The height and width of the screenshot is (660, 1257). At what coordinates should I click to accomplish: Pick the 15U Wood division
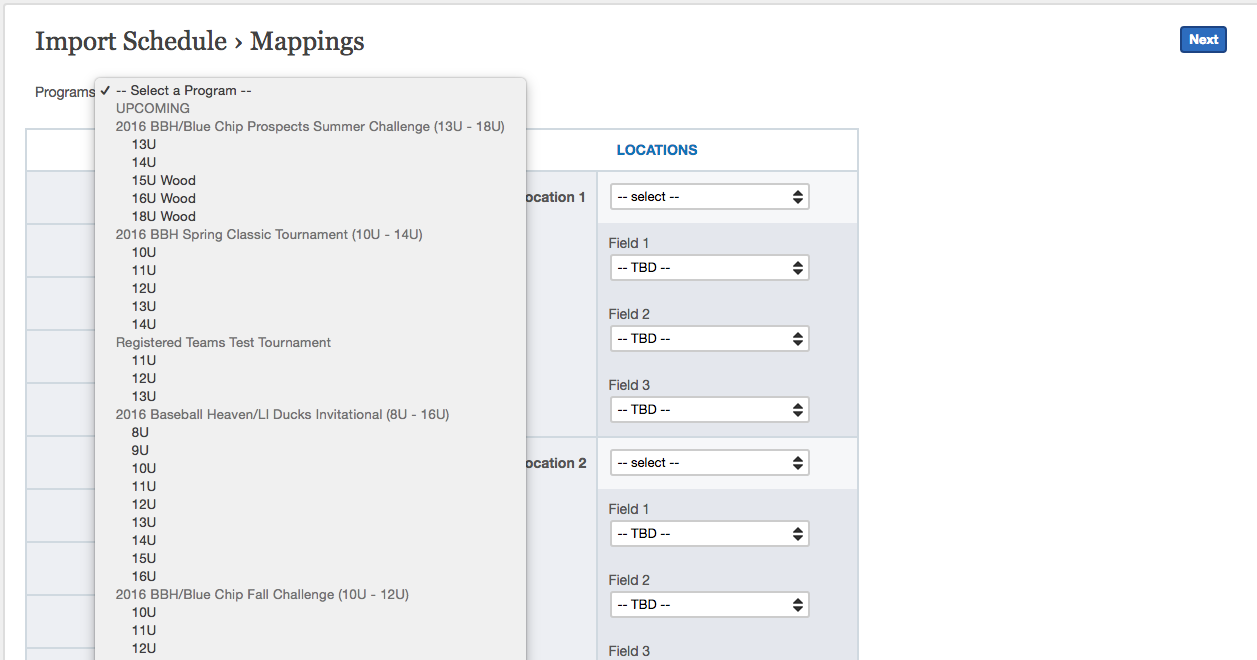(x=310, y=180)
